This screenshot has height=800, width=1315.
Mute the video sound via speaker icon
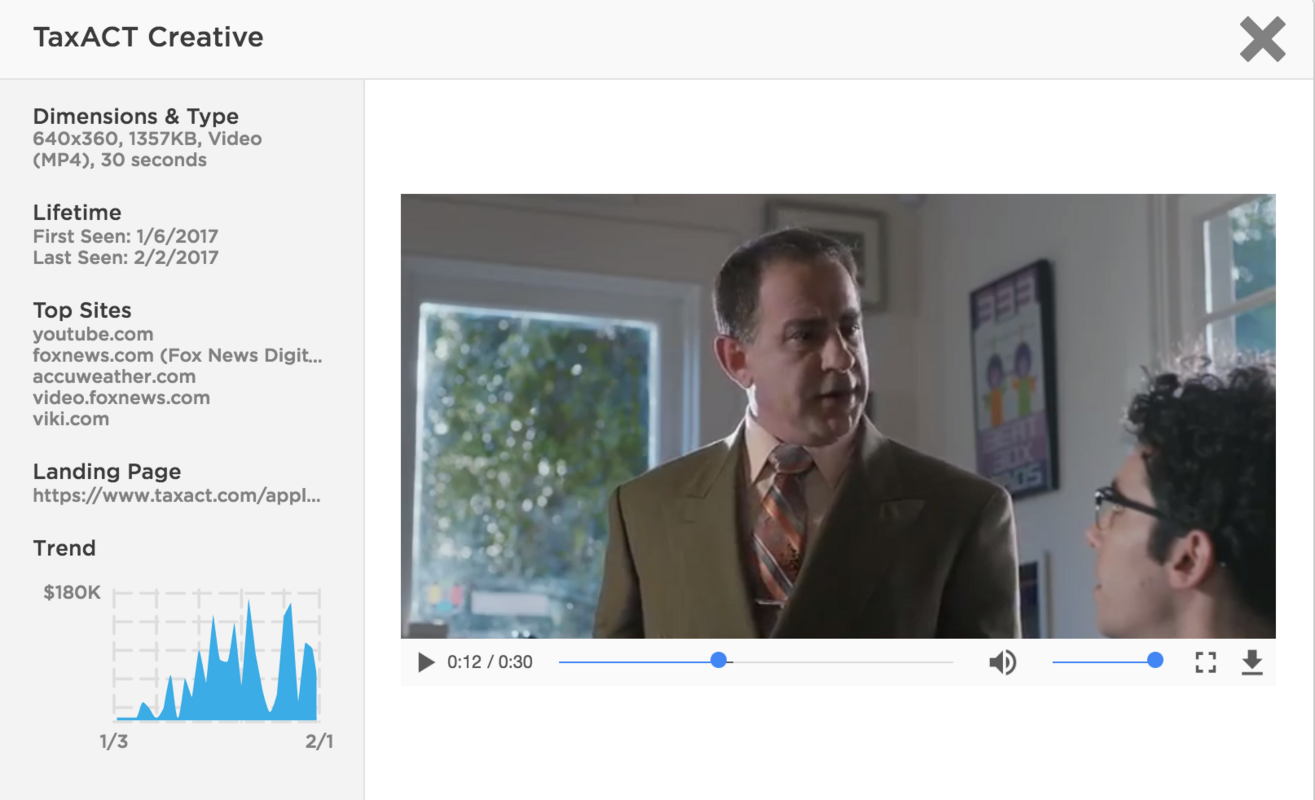point(1003,662)
